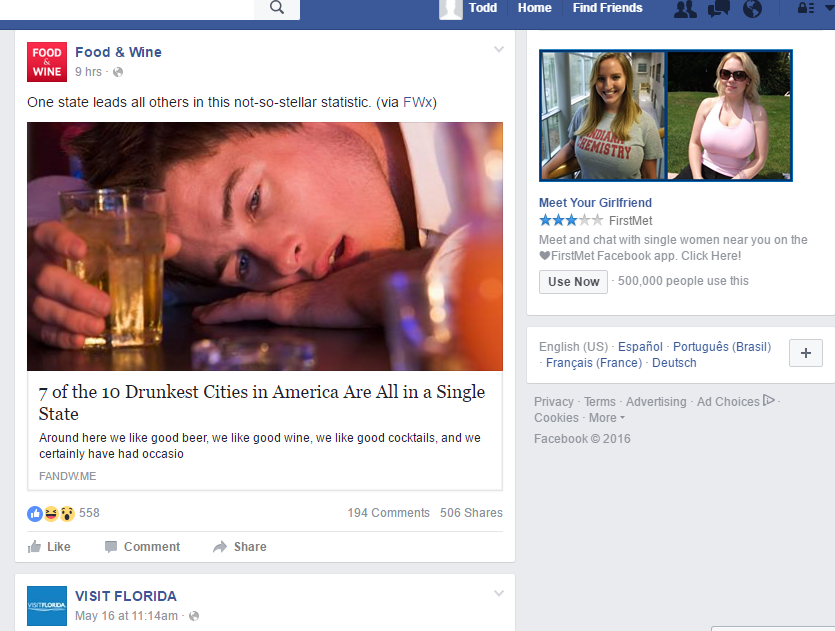The height and width of the screenshot is (631, 835).
Task: Expand the Food & Wine post options chevron
Action: coord(499,50)
